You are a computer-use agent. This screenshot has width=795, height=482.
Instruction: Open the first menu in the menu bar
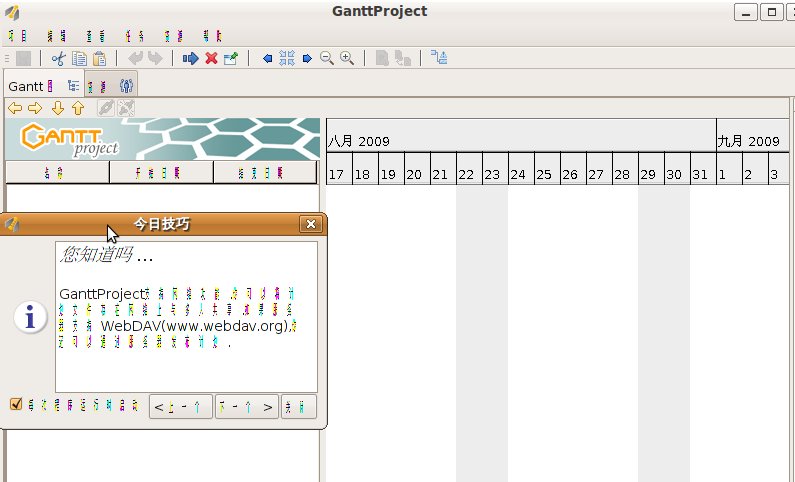(17, 36)
